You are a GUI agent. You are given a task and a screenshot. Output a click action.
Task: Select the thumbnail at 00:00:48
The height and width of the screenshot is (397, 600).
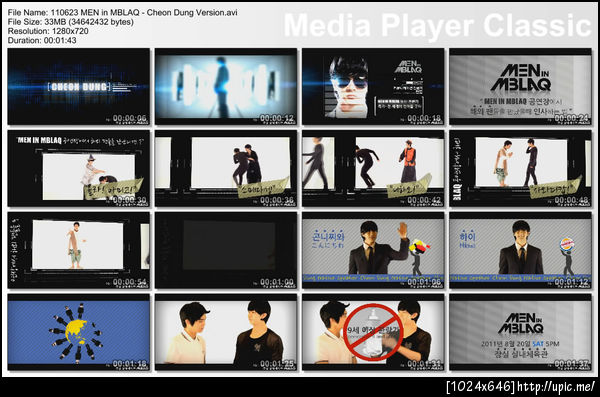click(520, 168)
